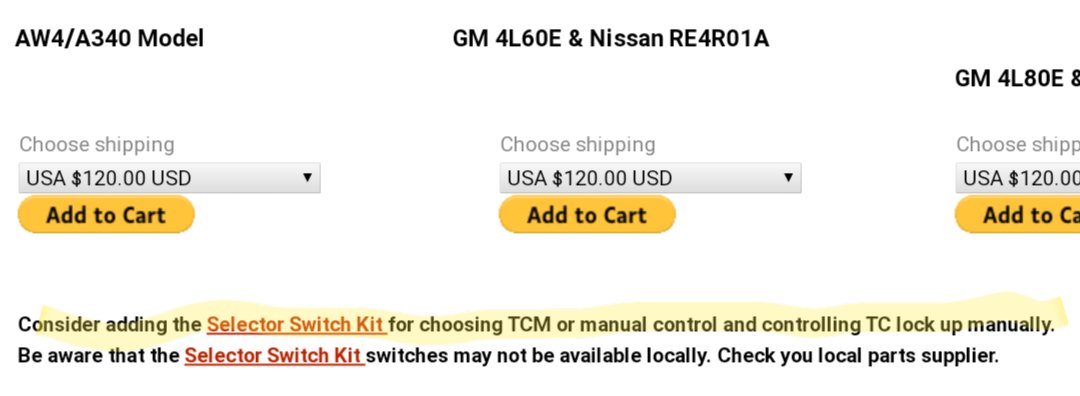Add the GM 4L60E & Nissan model to cart
Viewport: 1080px width, 396px height.
587,215
